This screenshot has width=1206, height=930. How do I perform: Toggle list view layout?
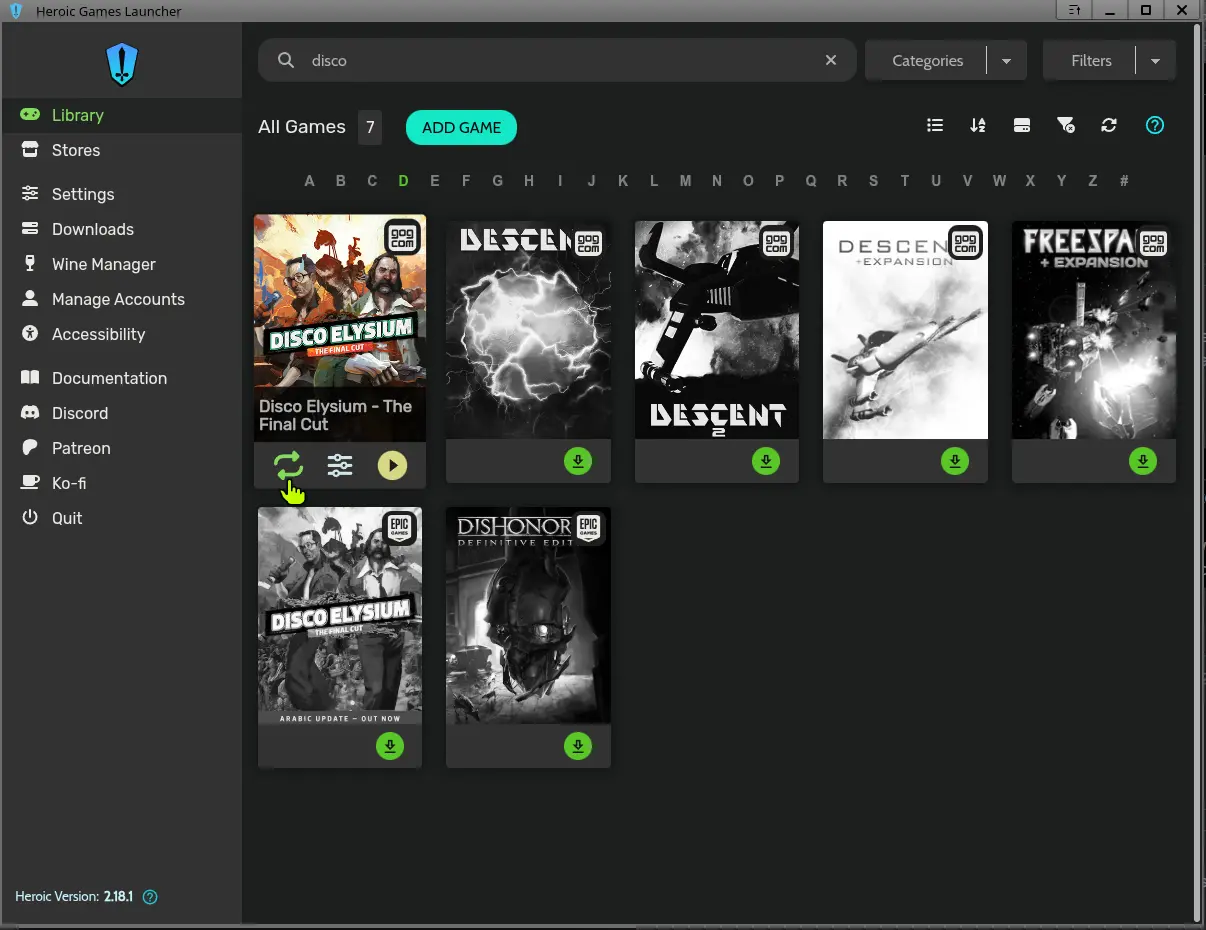(x=935, y=125)
